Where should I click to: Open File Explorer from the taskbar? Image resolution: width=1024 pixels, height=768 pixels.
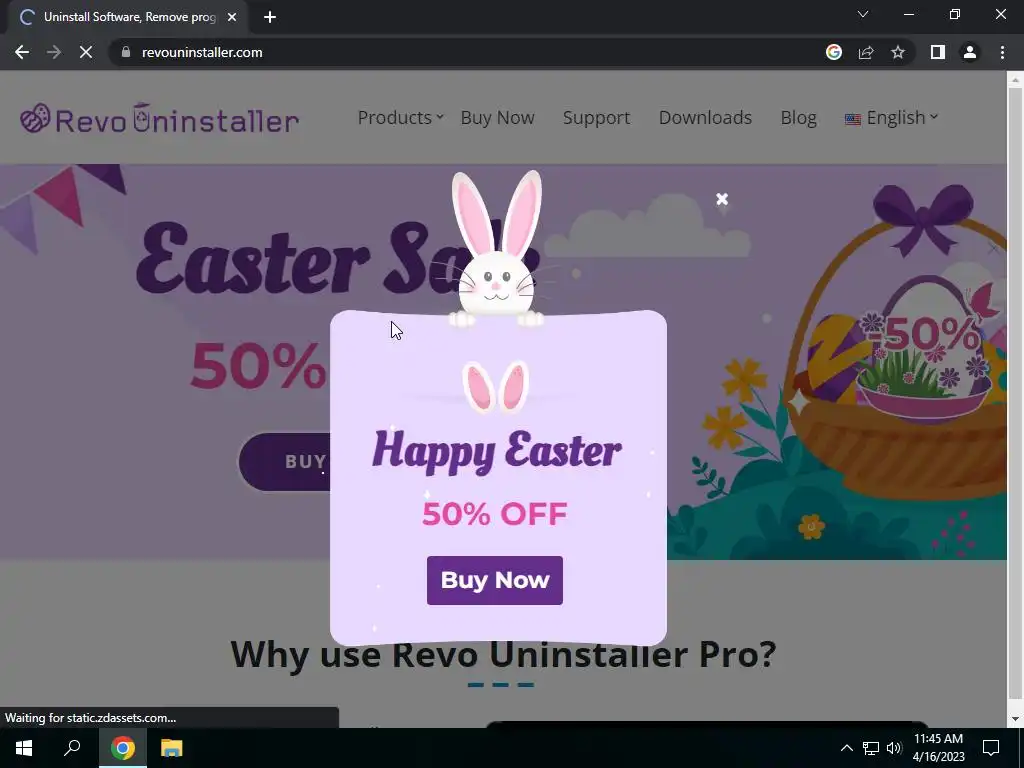click(171, 748)
